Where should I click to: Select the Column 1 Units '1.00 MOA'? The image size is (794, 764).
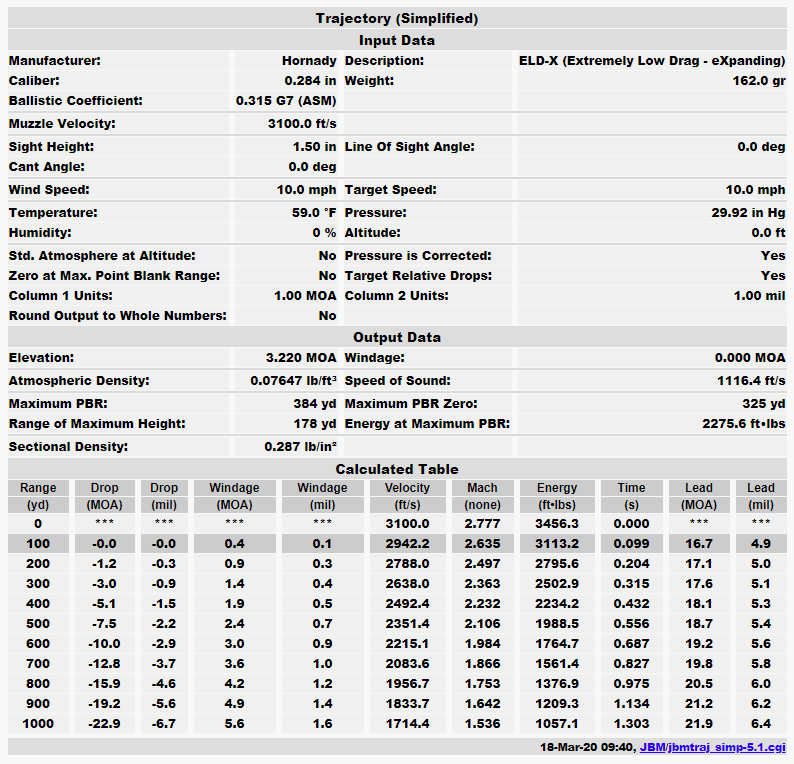[305, 296]
